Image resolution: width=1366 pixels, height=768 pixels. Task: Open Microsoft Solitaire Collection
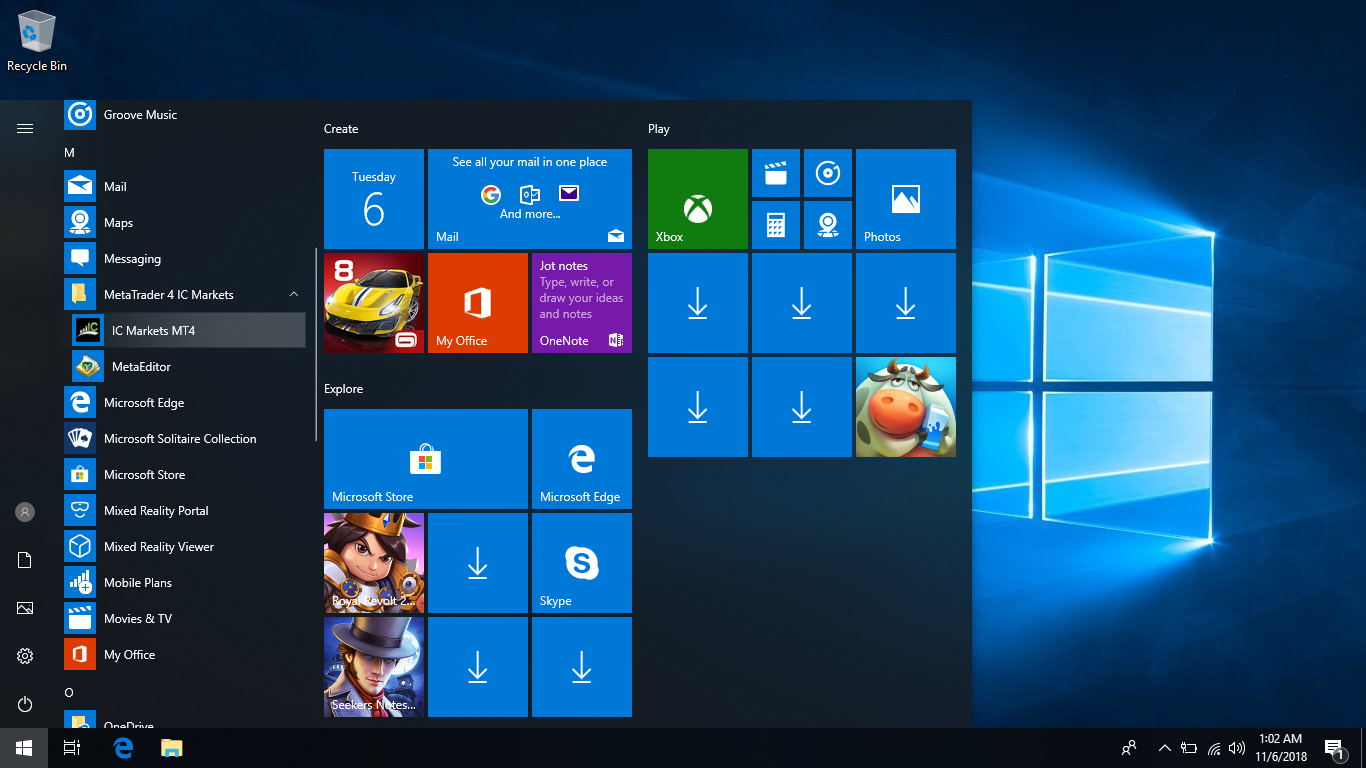click(185, 439)
